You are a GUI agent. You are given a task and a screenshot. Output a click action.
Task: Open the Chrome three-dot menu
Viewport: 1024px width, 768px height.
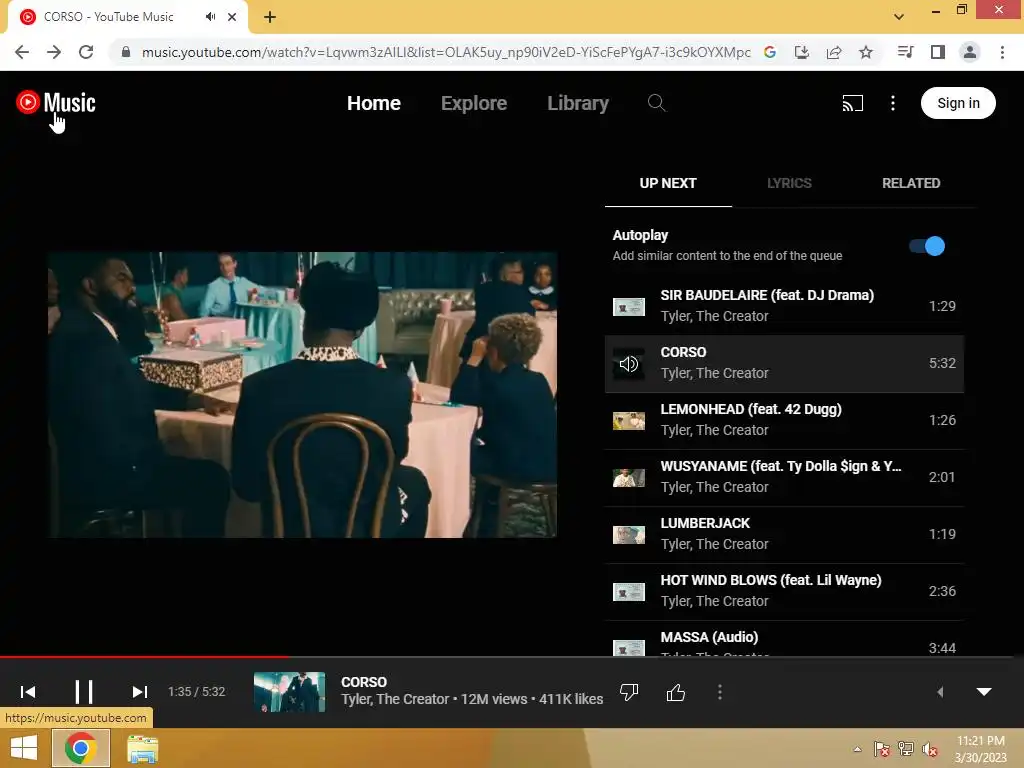[x=1002, y=52]
